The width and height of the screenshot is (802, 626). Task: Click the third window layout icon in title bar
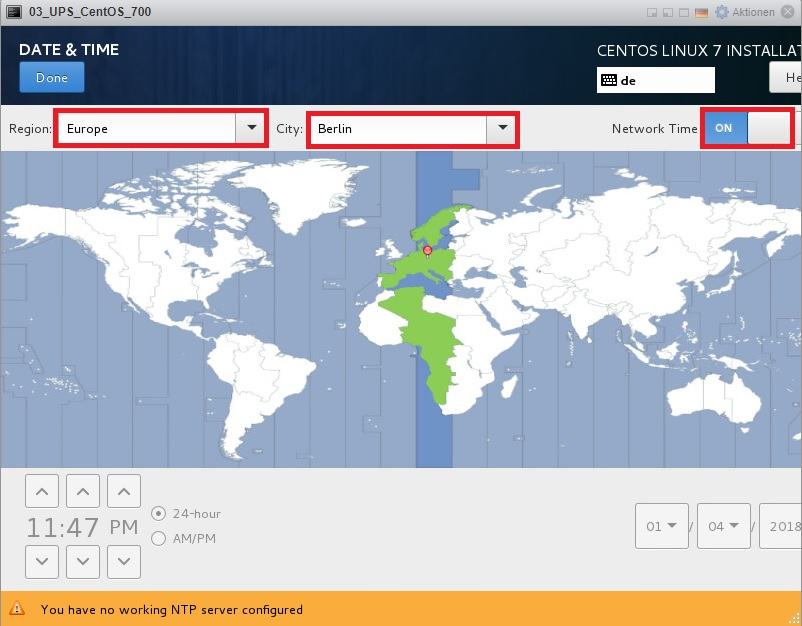tap(684, 13)
